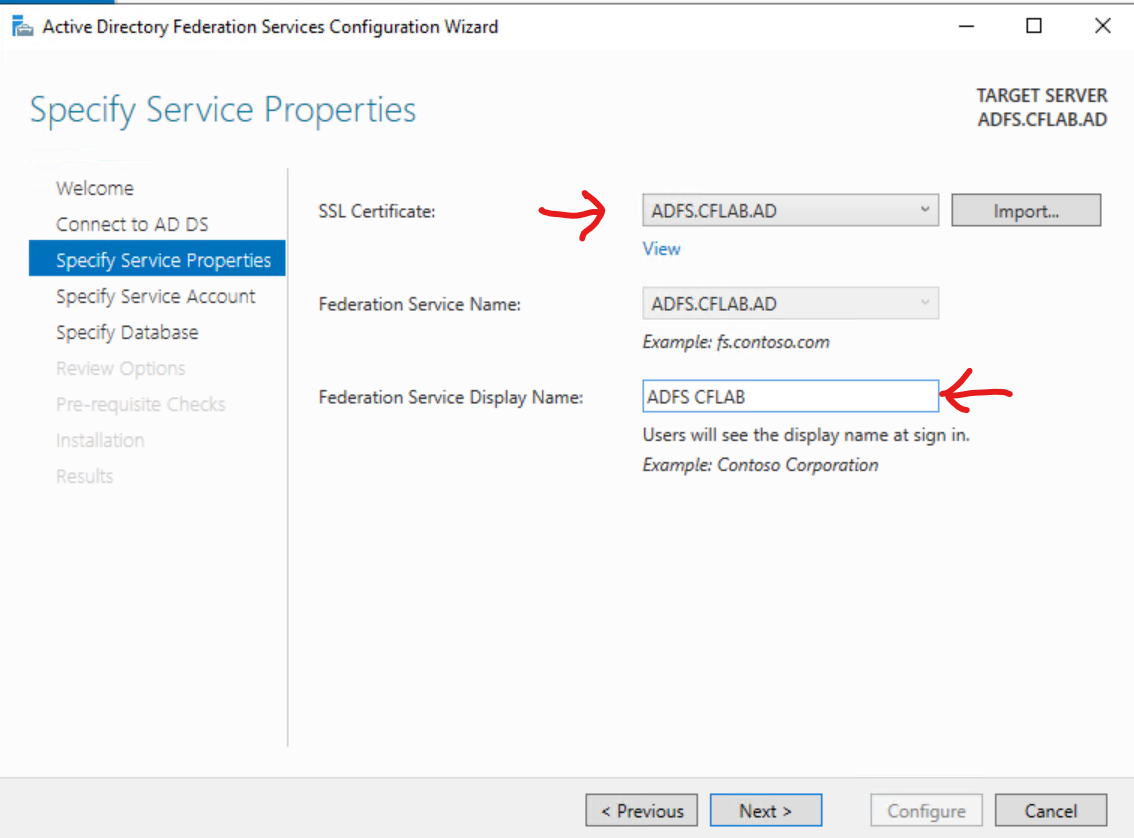Screen dimensions: 1134x838
Task: Click the Configure button
Action: coord(926,811)
